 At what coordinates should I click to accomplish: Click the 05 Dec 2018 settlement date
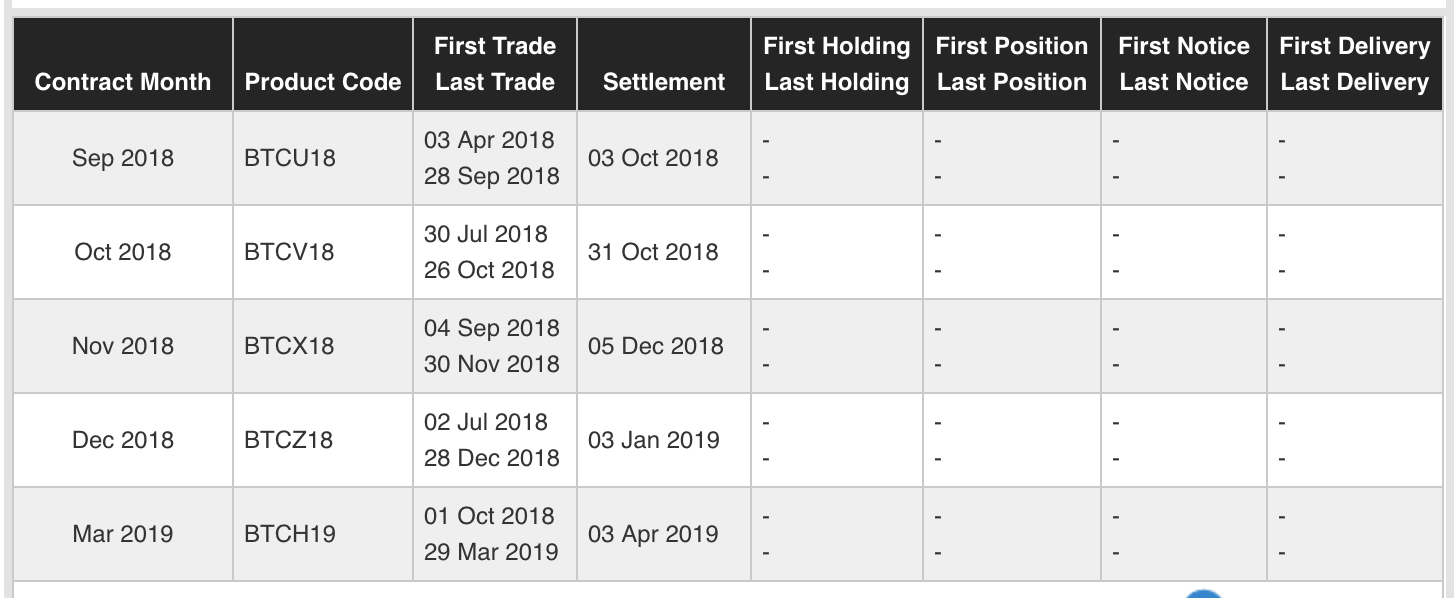(655, 346)
